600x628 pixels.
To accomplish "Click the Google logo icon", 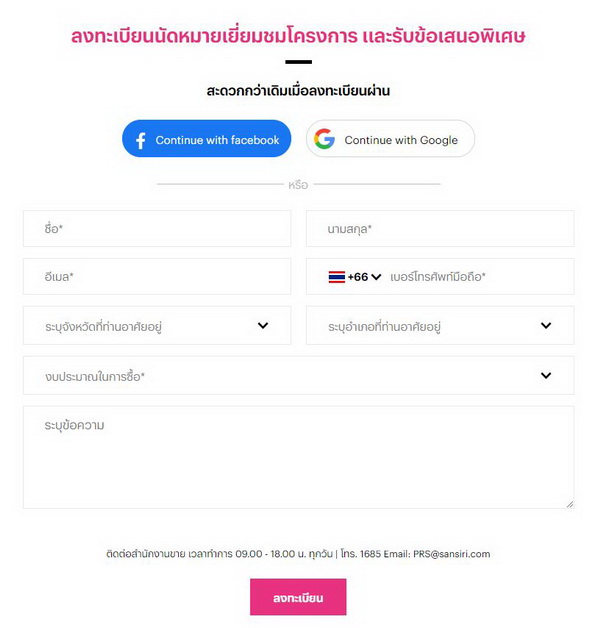I will coord(324,140).
